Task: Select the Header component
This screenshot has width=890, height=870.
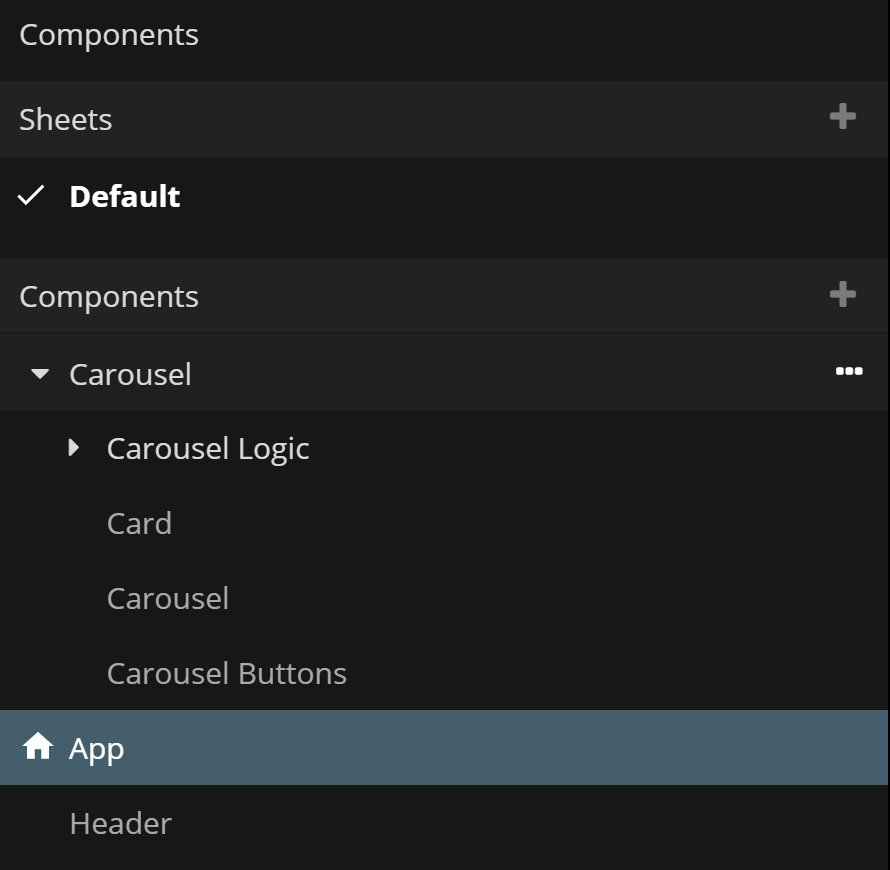Action: [x=120, y=823]
